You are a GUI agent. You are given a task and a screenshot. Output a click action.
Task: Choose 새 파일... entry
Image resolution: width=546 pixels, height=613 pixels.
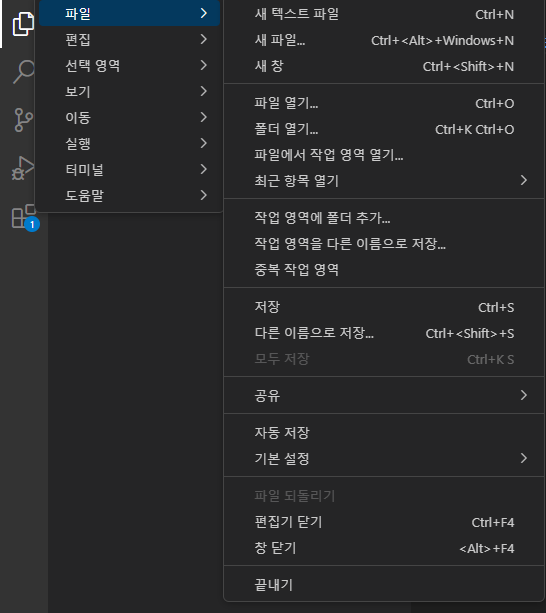(x=384, y=40)
